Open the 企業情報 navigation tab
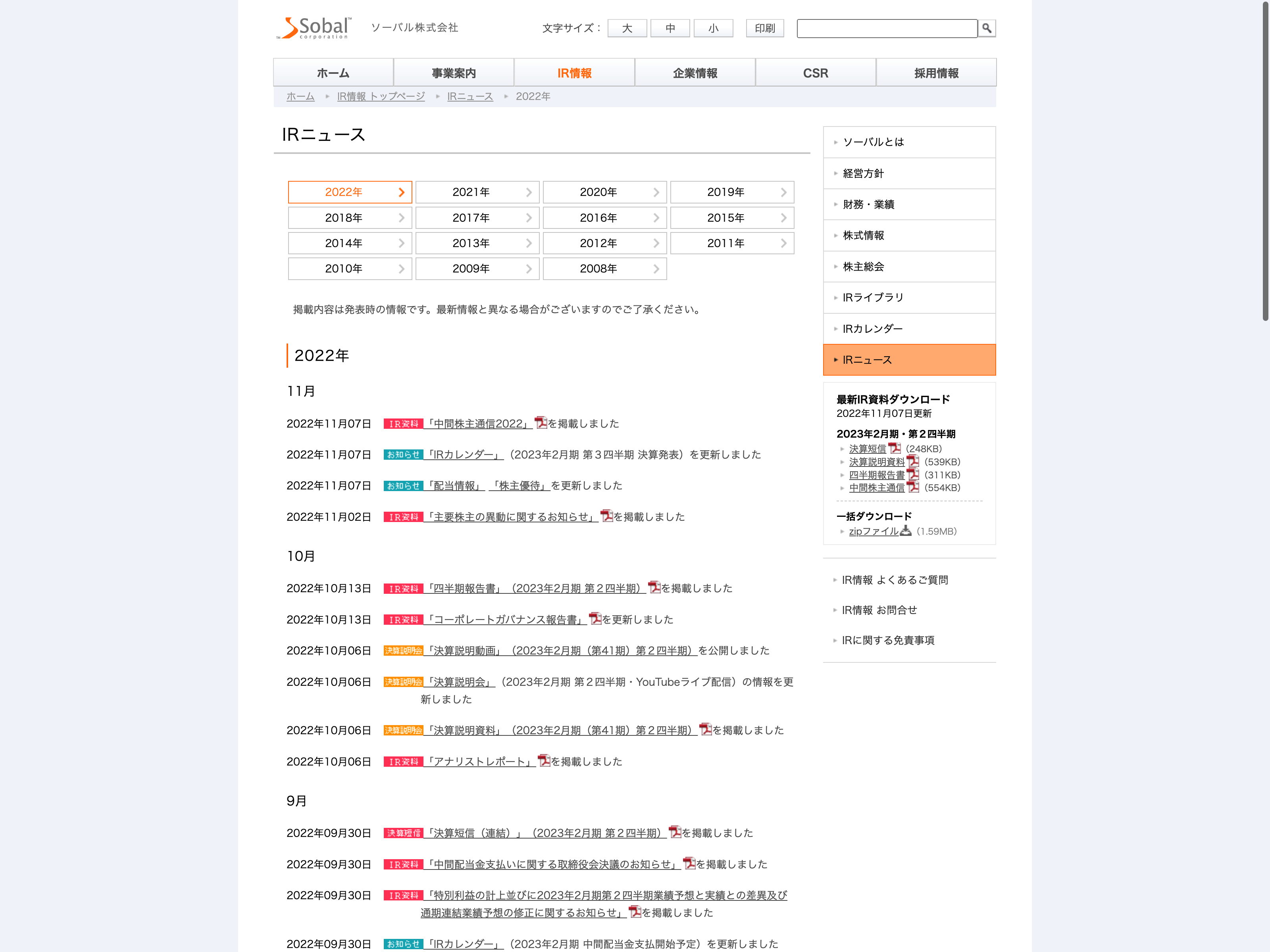1270x952 pixels. (695, 73)
